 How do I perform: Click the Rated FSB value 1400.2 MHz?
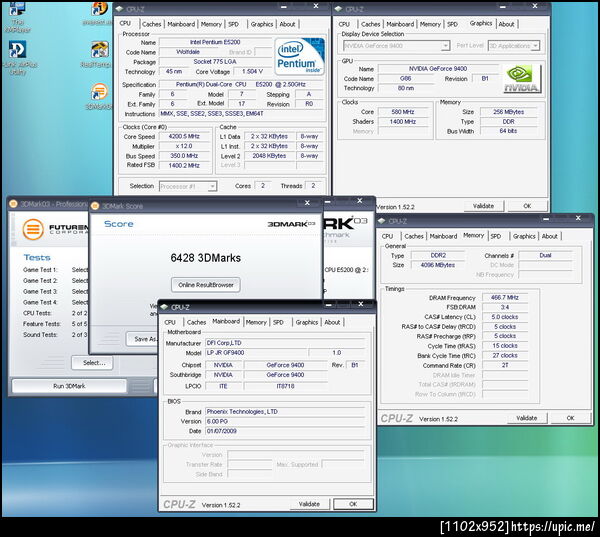(x=184, y=165)
